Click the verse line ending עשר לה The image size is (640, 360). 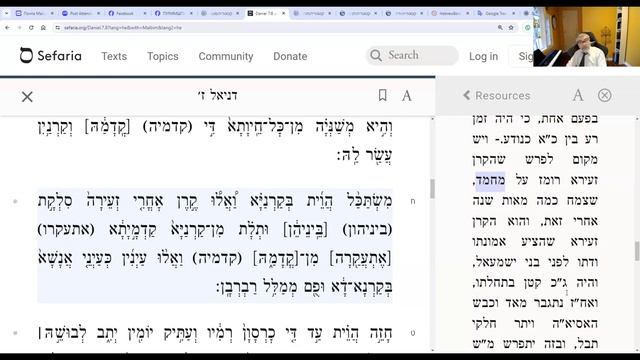(x=364, y=156)
